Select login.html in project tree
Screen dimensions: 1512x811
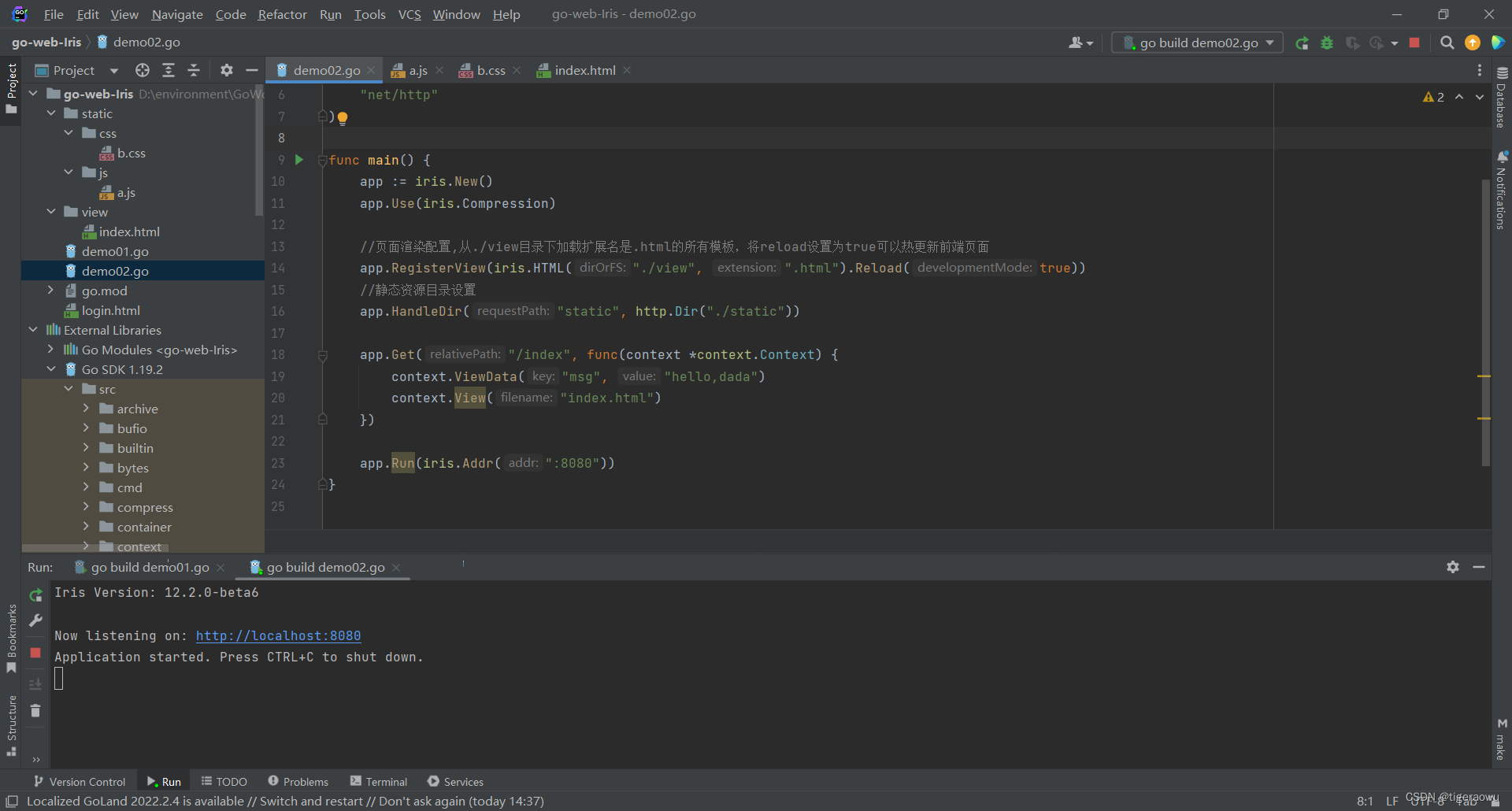coord(111,310)
